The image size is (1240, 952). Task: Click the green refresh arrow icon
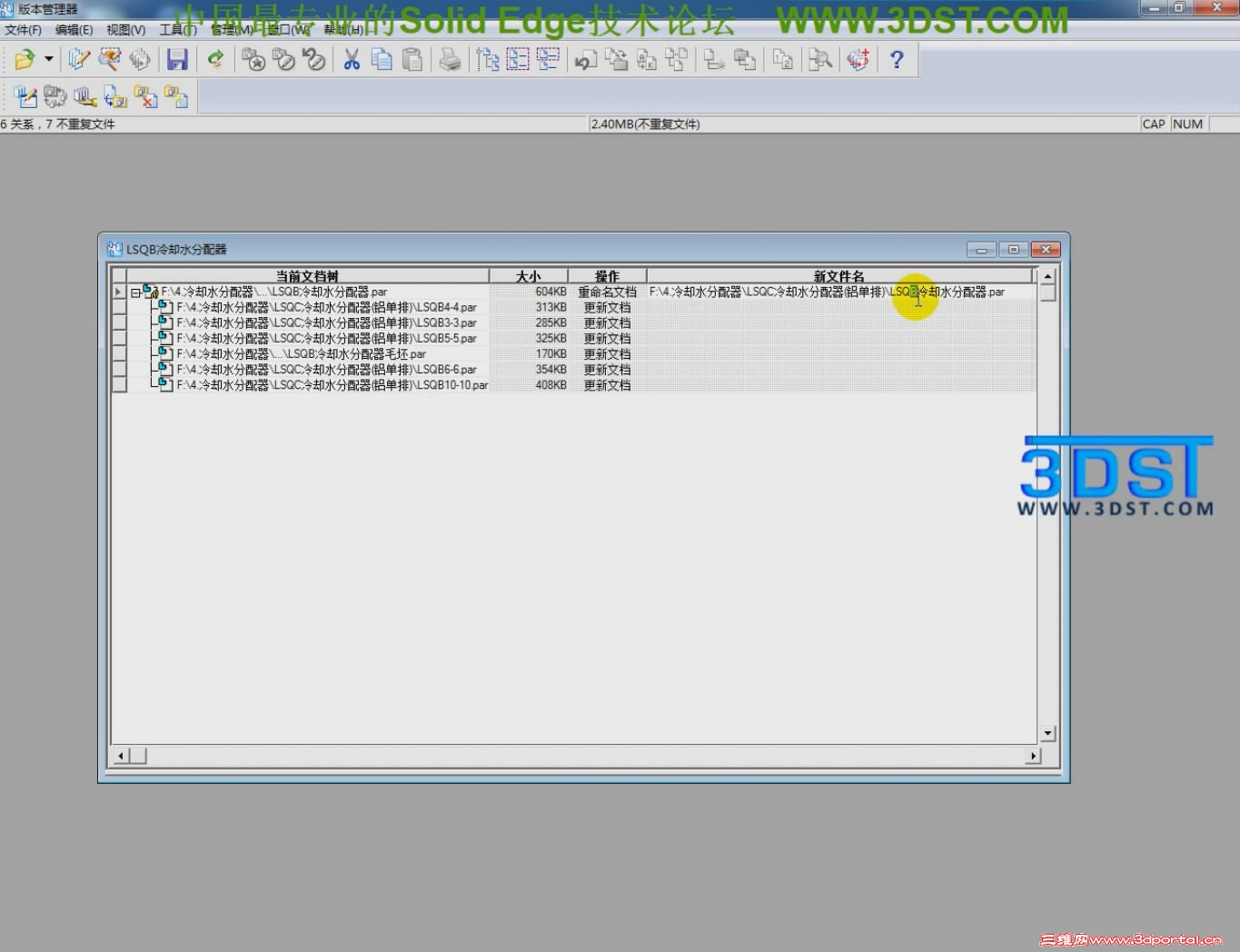(x=215, y=60)
